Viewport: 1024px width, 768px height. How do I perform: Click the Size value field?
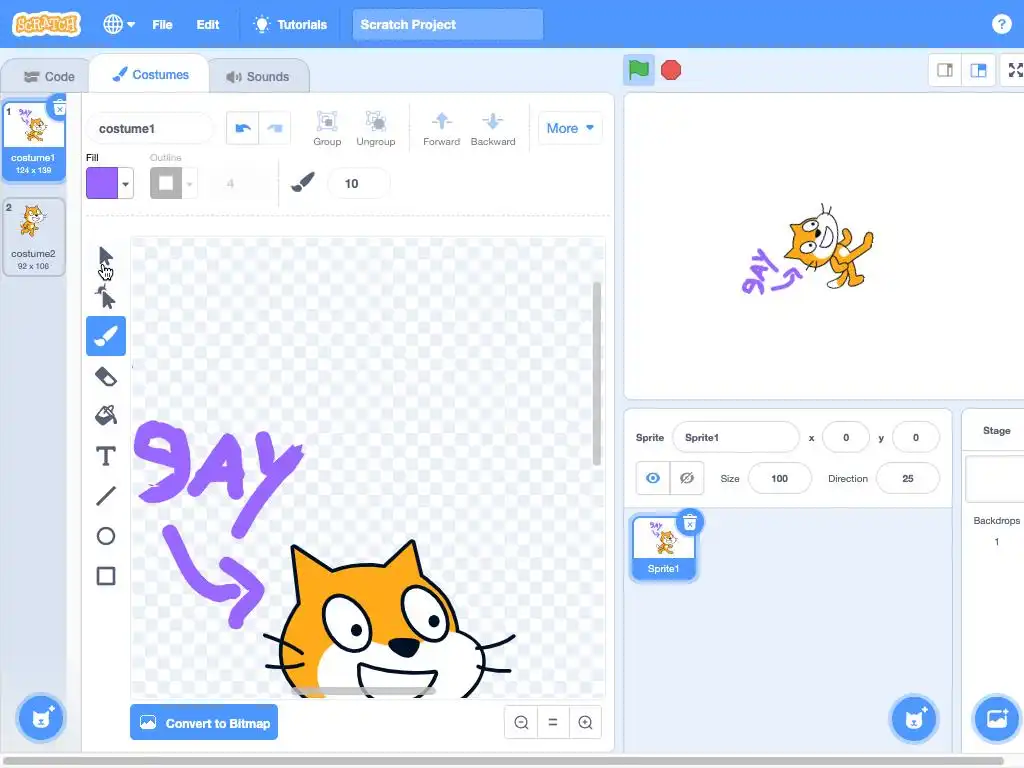point(779,478)
